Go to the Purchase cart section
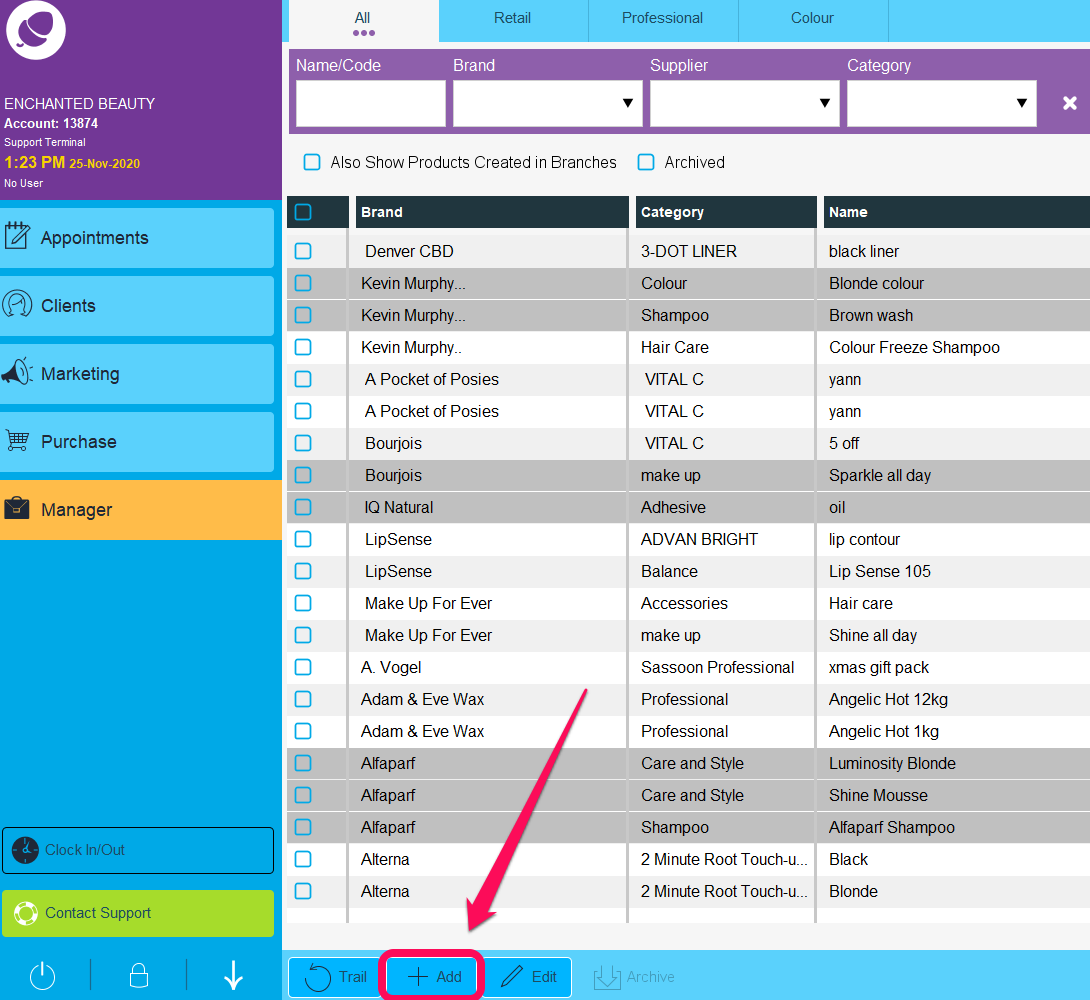 click(x=137, y=442)
